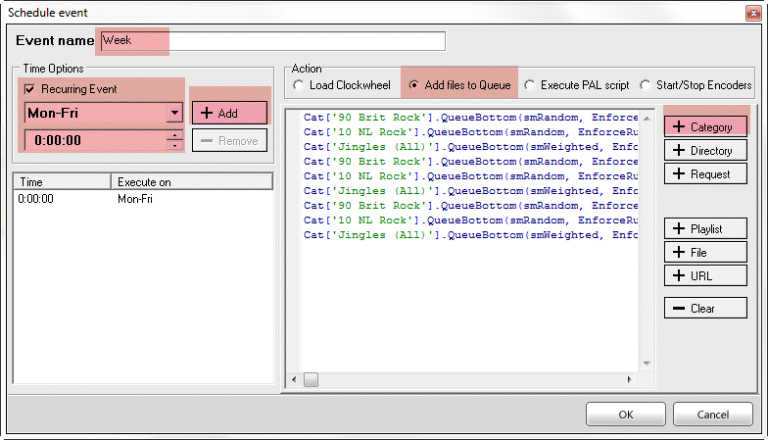This screenshot has height=440, width=768.
Task: Click the + Directory button
Action: (x=705, y=151)
